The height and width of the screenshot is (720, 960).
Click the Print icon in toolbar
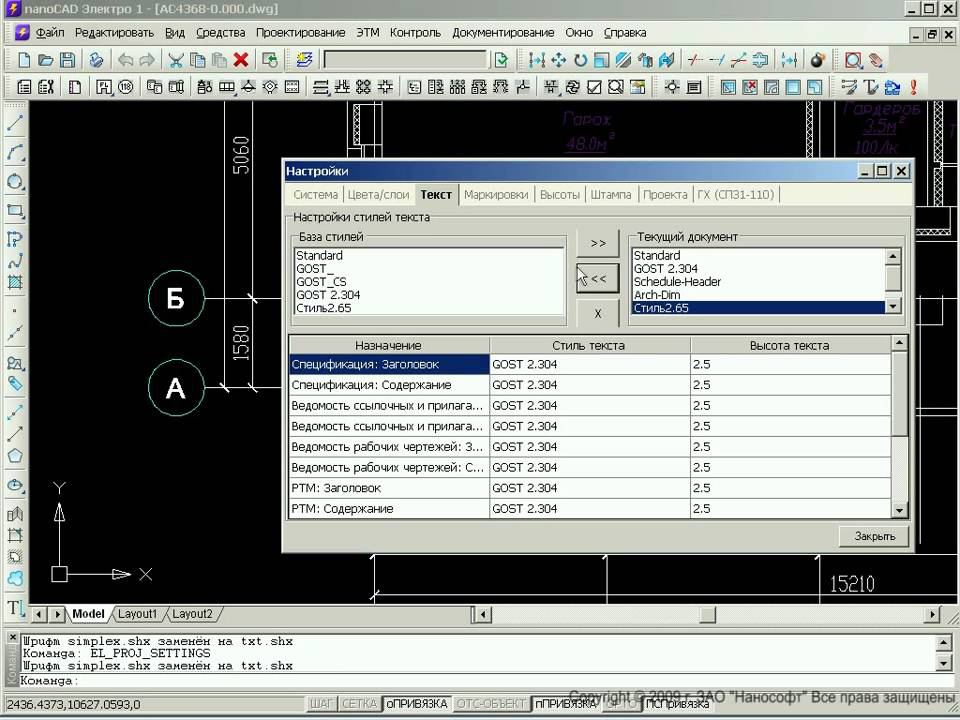tap(96, 60)
